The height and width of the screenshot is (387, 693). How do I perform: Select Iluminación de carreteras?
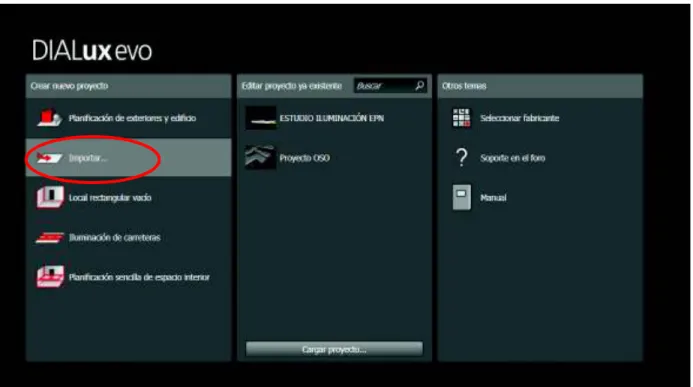pyautogui.click(x=114, y=237)
